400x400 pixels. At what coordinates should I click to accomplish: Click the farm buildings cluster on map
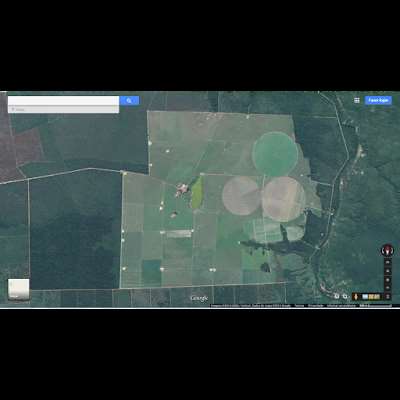point(182,189)
